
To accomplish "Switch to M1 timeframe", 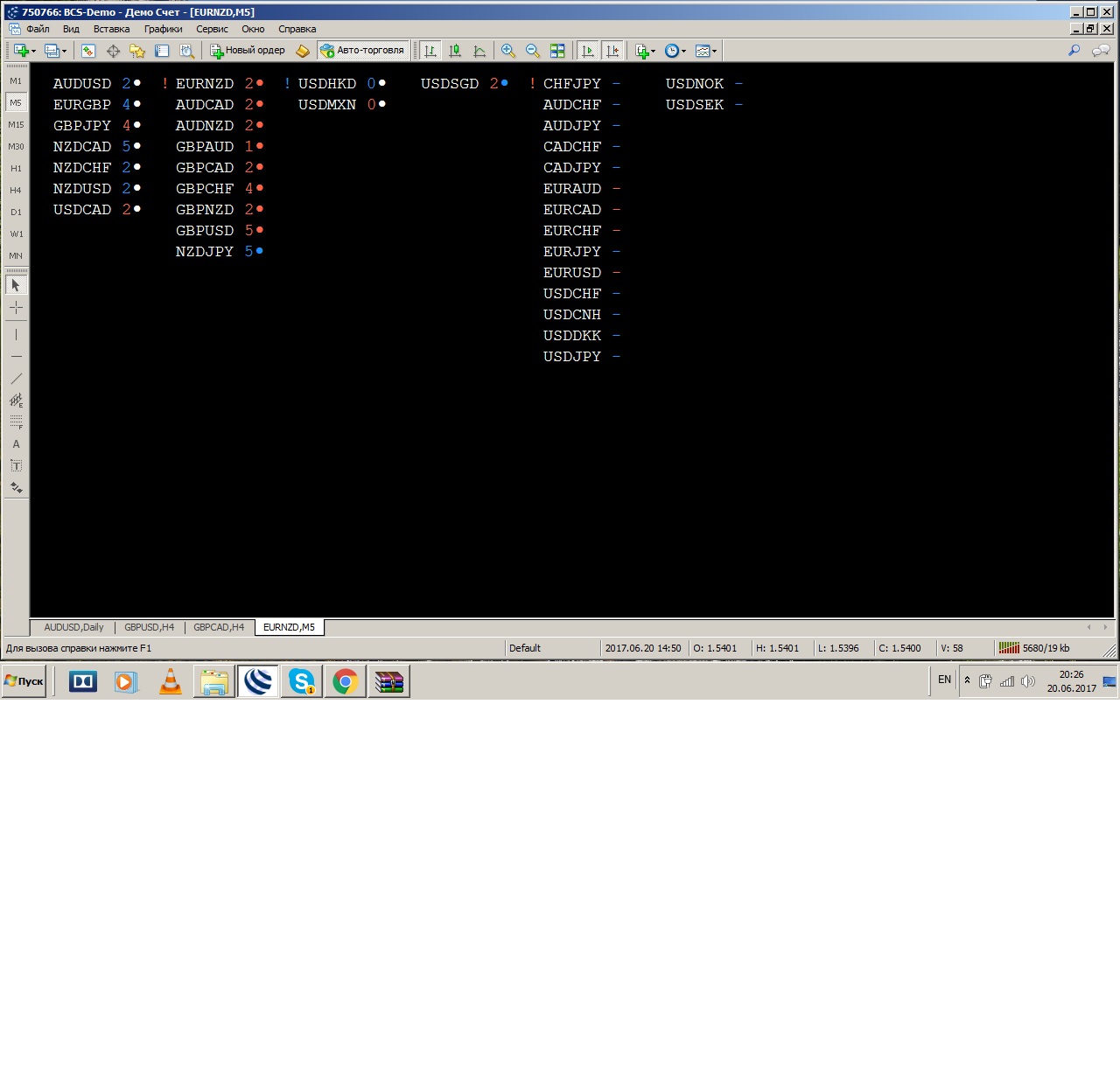I will tap(16, 81).
